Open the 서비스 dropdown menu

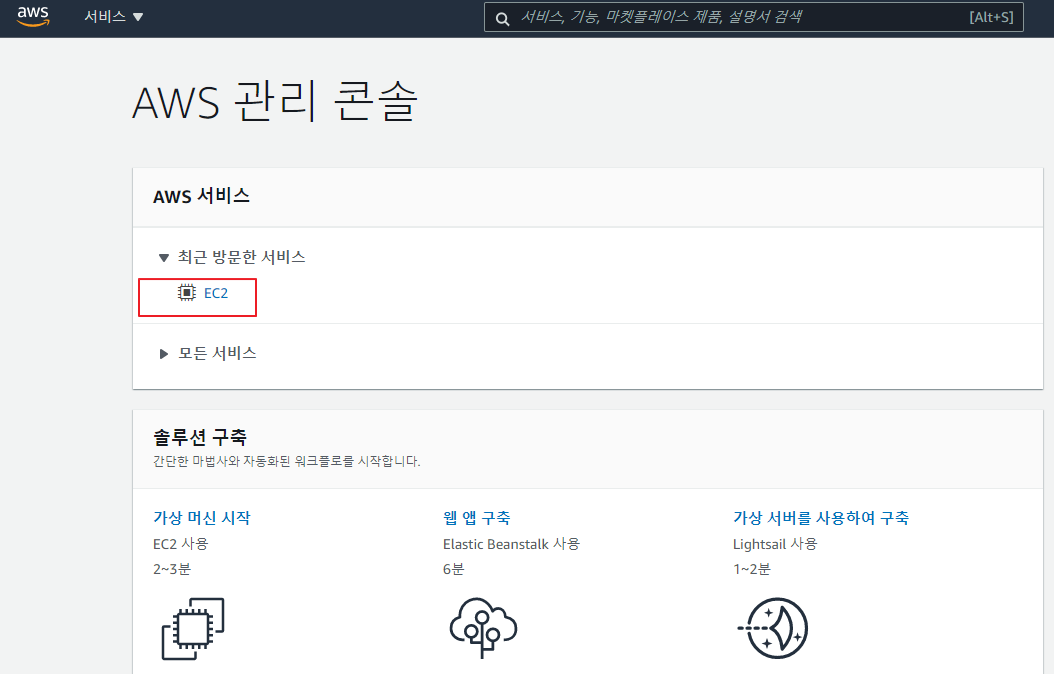114,17
